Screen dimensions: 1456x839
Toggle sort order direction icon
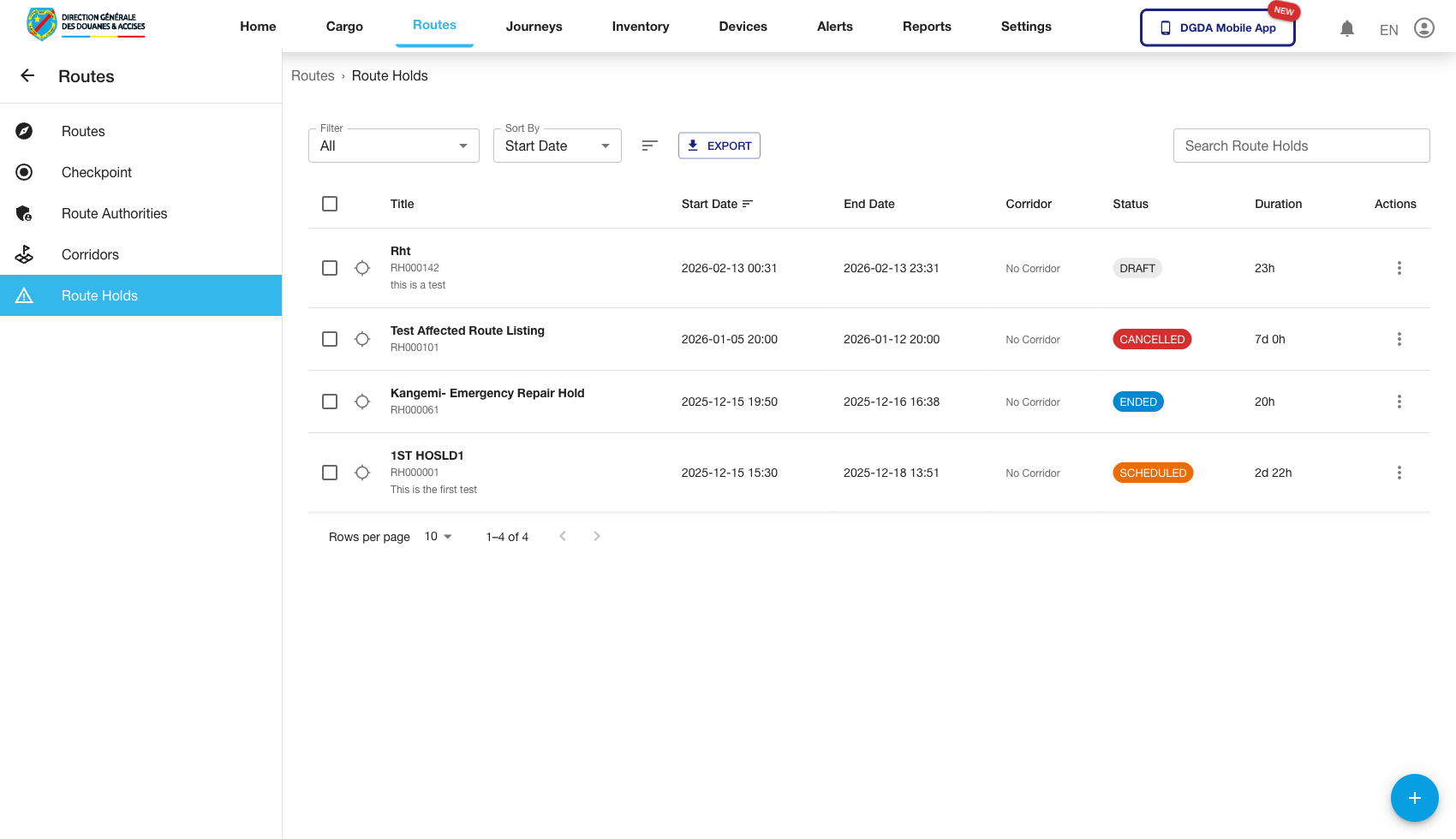click(x=649, y=146)
